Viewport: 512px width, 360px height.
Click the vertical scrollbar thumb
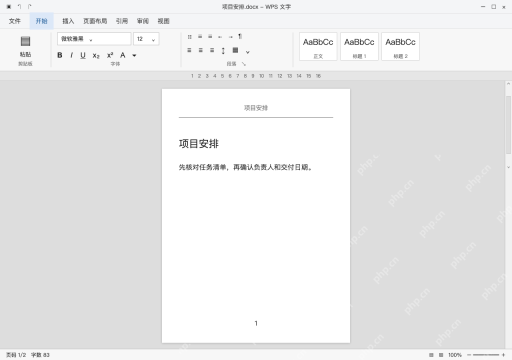[x=508, y=124]
